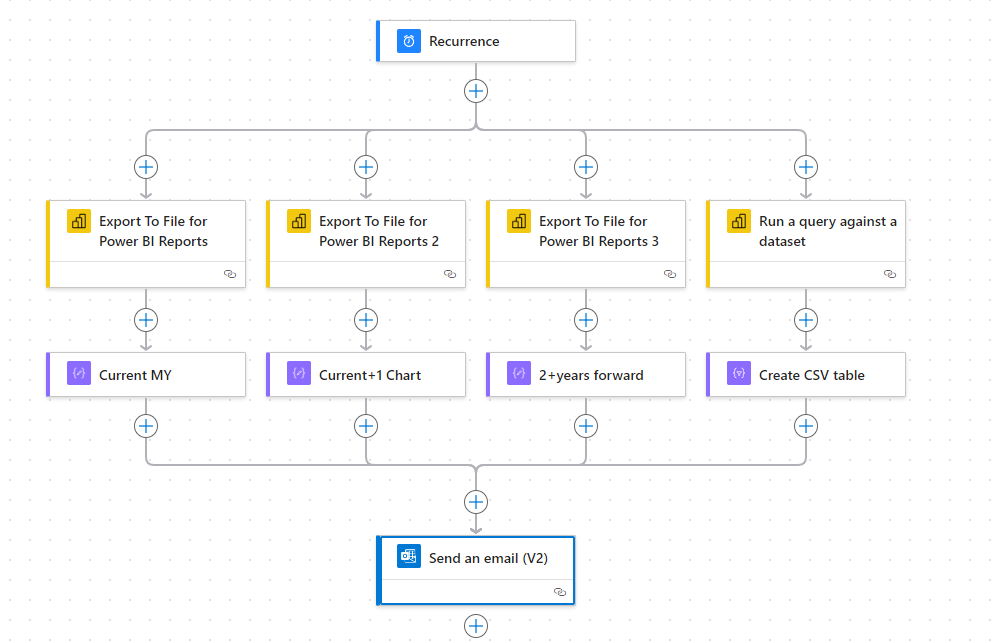The height and width of the screenshot is (643, 995).
Task: Click the Power BI icon on Run a query against a dataset
Action: click(x=739, y=222)
